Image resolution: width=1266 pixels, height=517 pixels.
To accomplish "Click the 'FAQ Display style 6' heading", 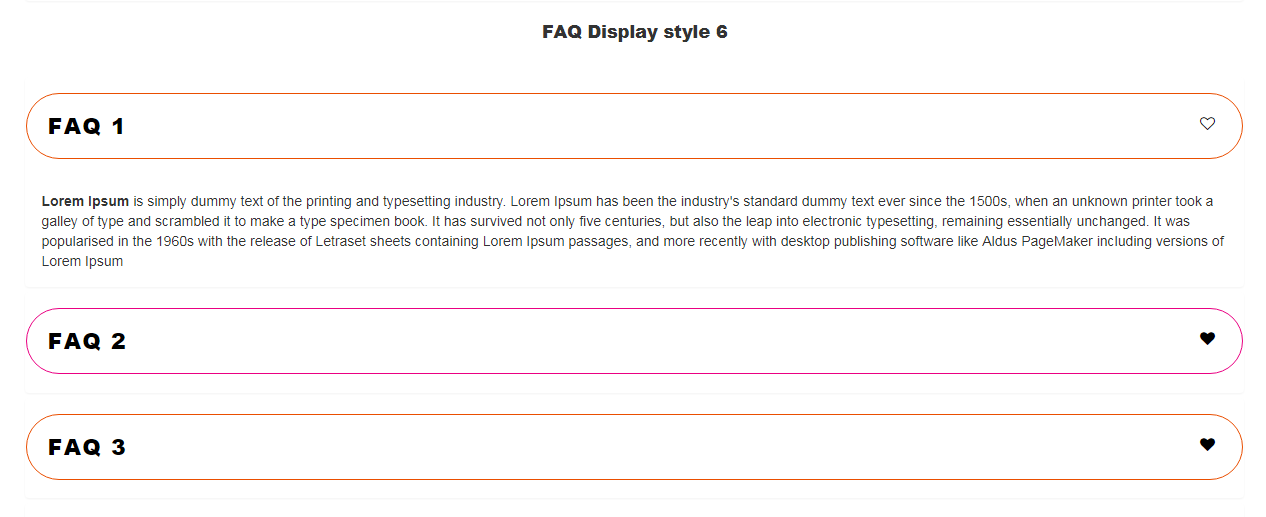I will tap(635, 32).
